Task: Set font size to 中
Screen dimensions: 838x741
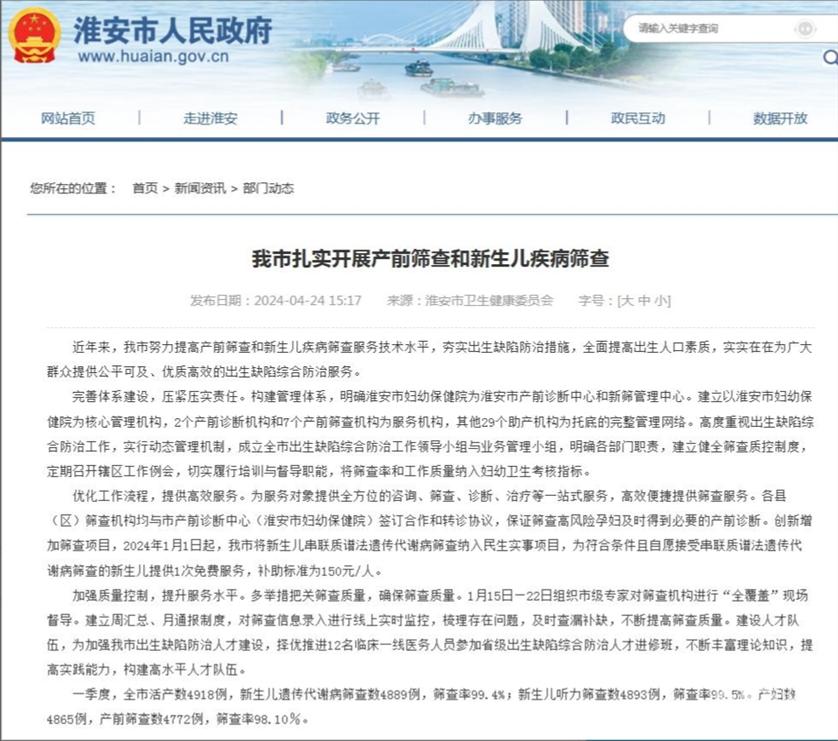Action: click(644, 300)
